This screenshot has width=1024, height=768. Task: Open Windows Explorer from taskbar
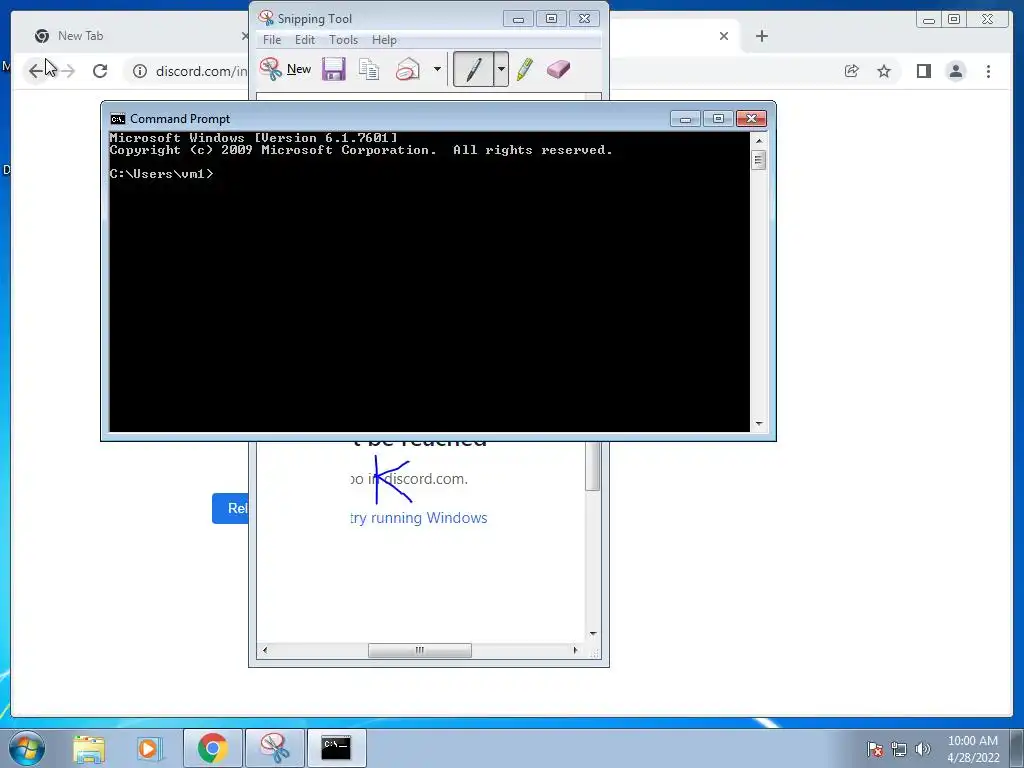(89, 748)
